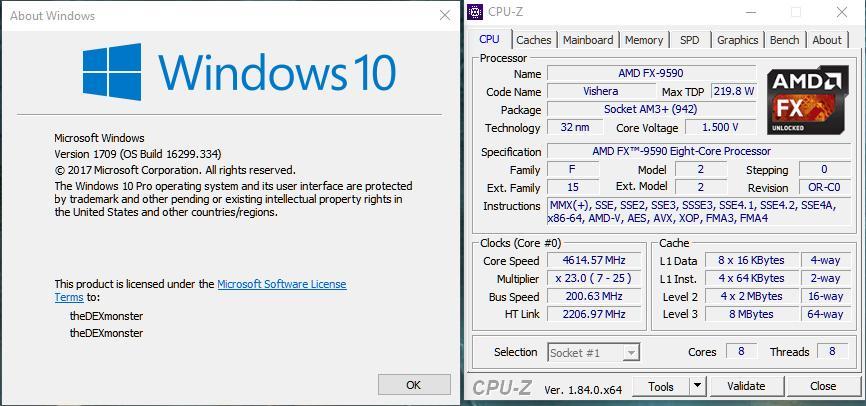Click the Core Speed value 4614.57 MHz
Image resolution: width=866 pixels, height=406 pixels.
pyautogui.click(x=594, y=260)
